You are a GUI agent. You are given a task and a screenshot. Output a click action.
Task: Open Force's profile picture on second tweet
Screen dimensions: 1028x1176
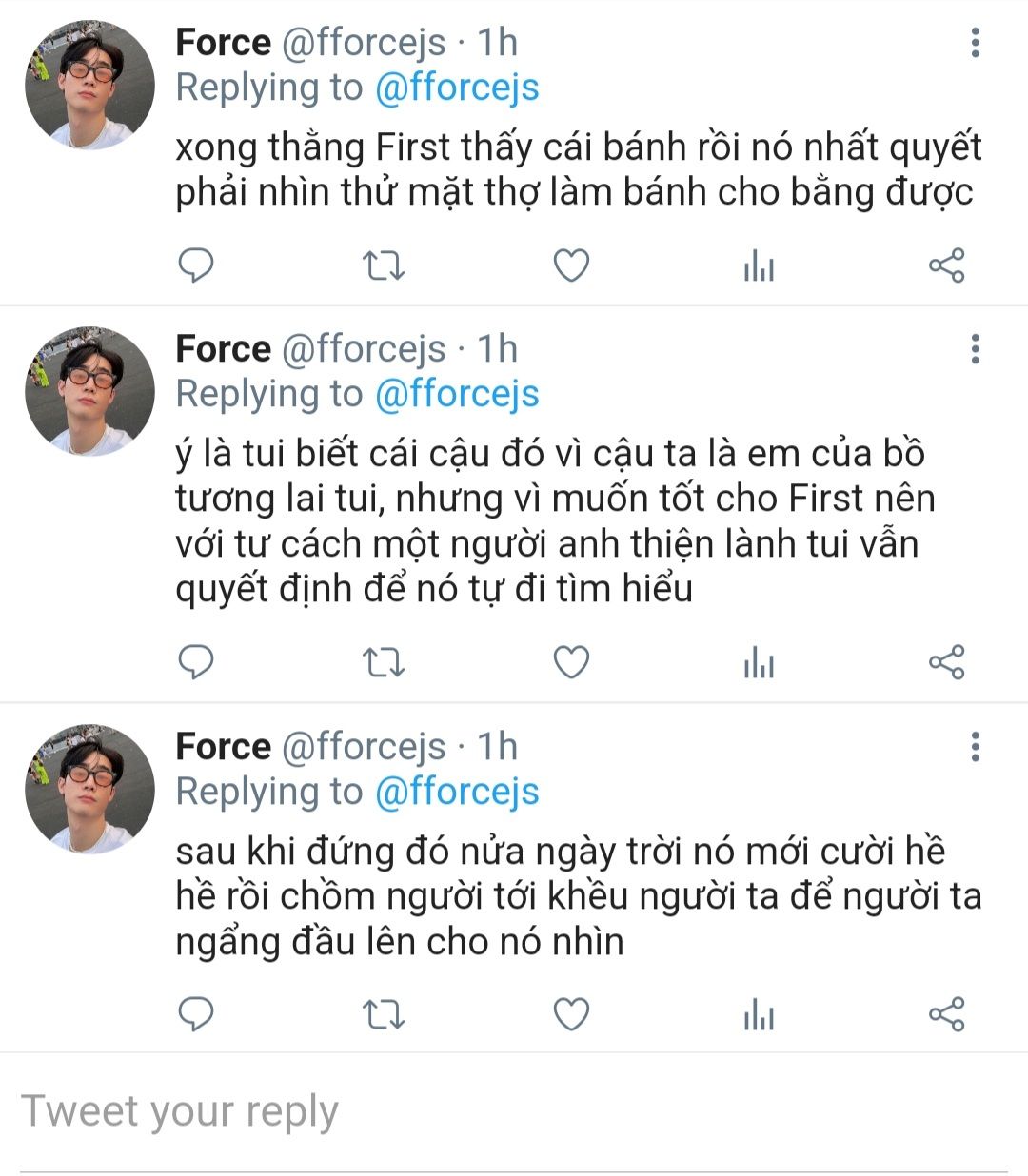(89, 391)
